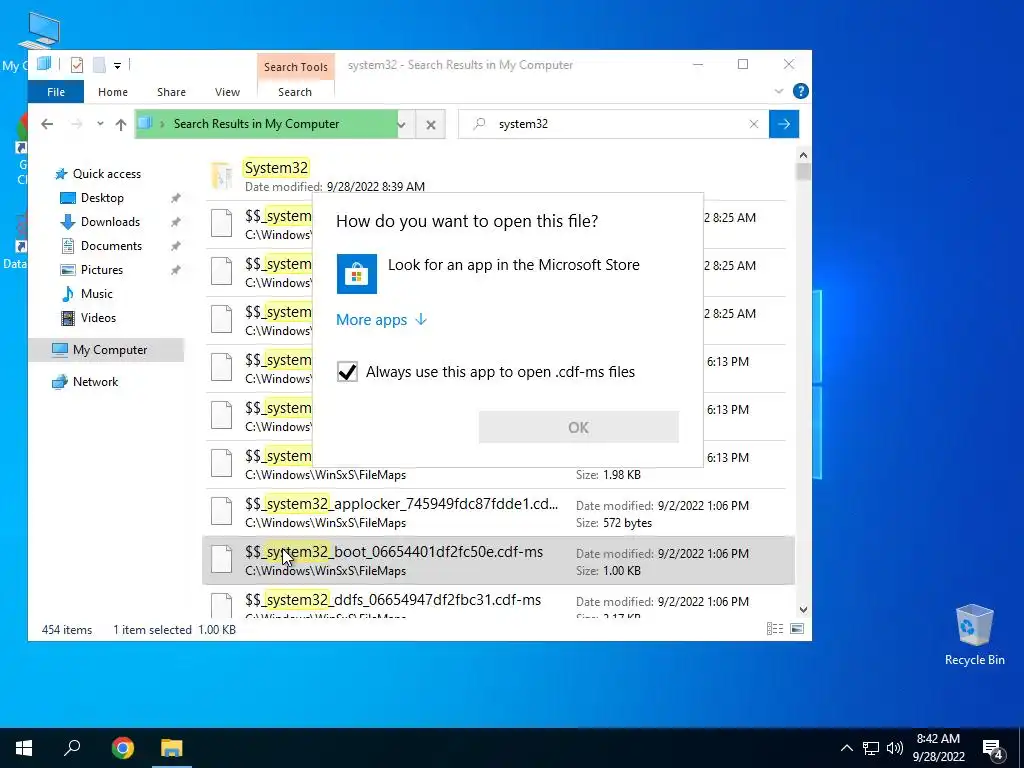This screenshot has width=1024, height=768.
Task: Choose Look for an app in Microsoft Store
Action: [508, 273]
